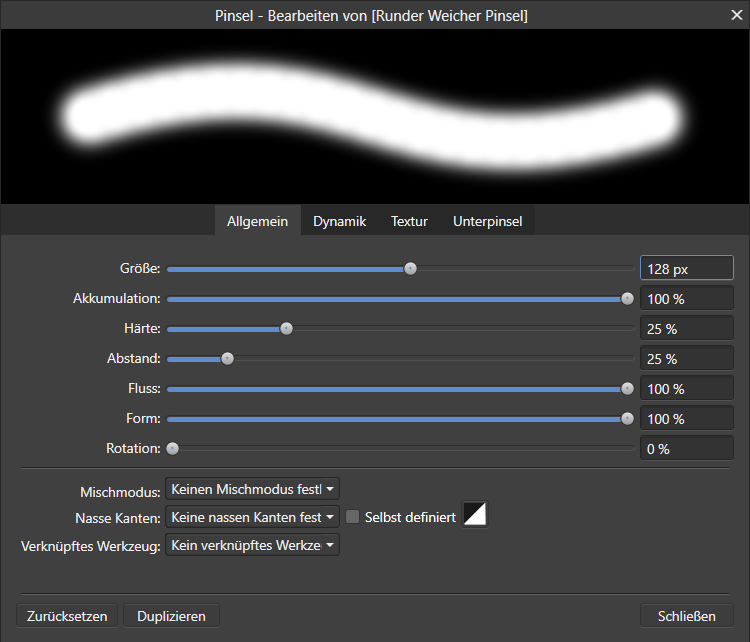Click the Zurücksetzen button
Screen dimensions: 750x642
[x=67, y=616]
